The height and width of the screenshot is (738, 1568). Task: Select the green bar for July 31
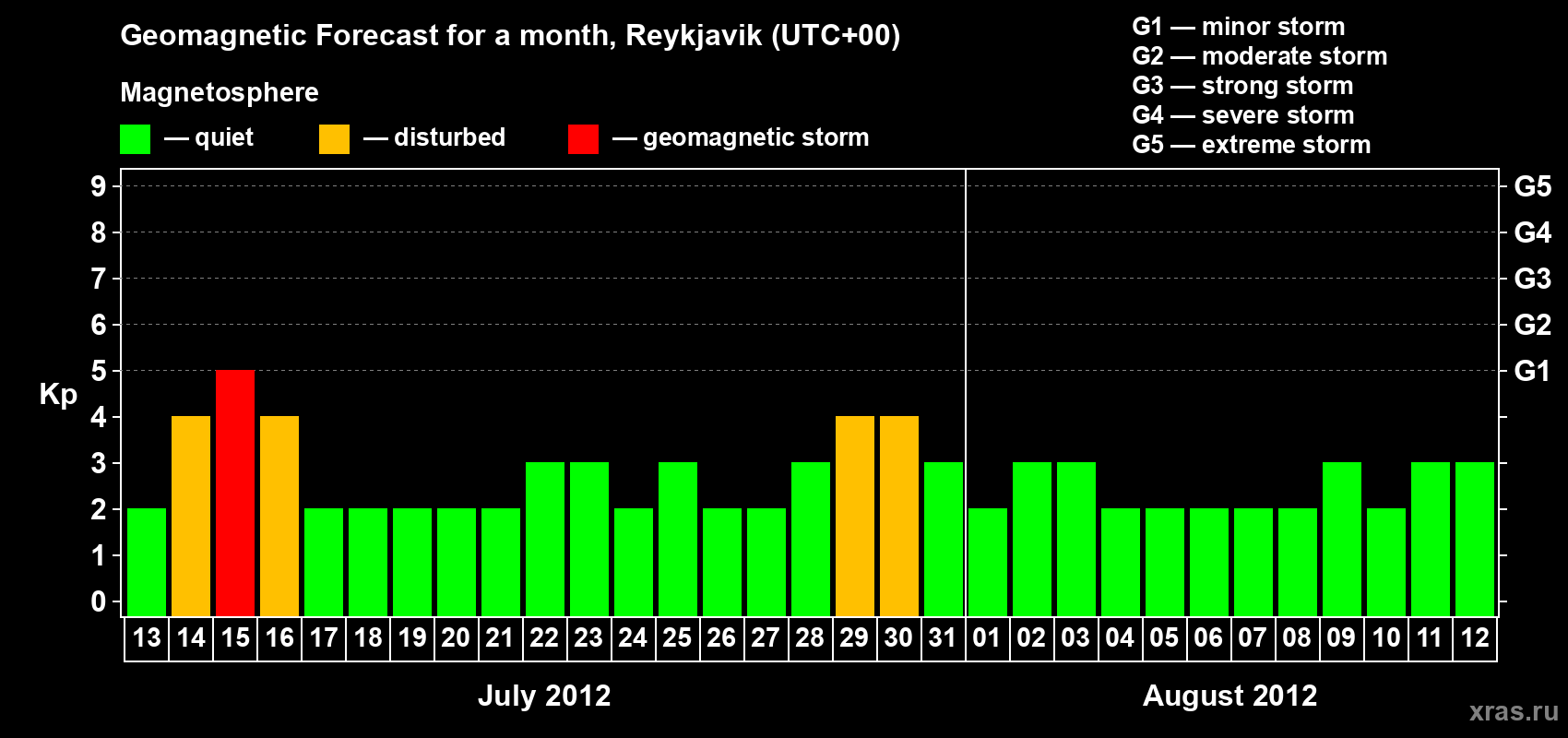click(944, 540)
